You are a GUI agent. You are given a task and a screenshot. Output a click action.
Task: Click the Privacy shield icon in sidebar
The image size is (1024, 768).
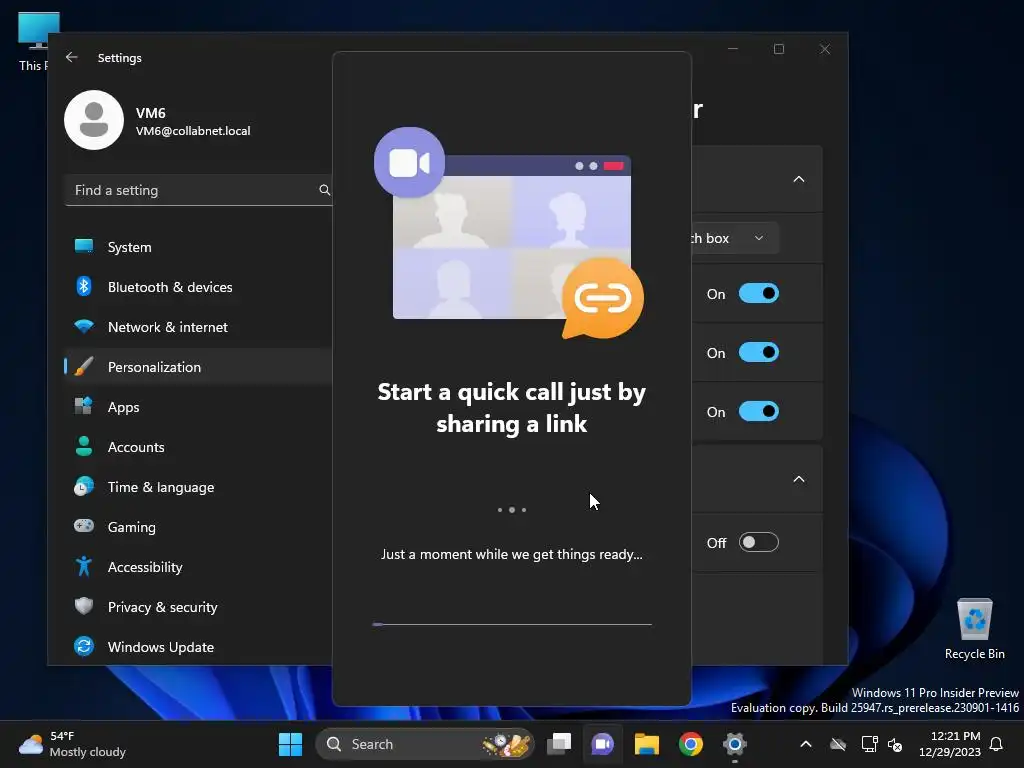tap(84, 606)
